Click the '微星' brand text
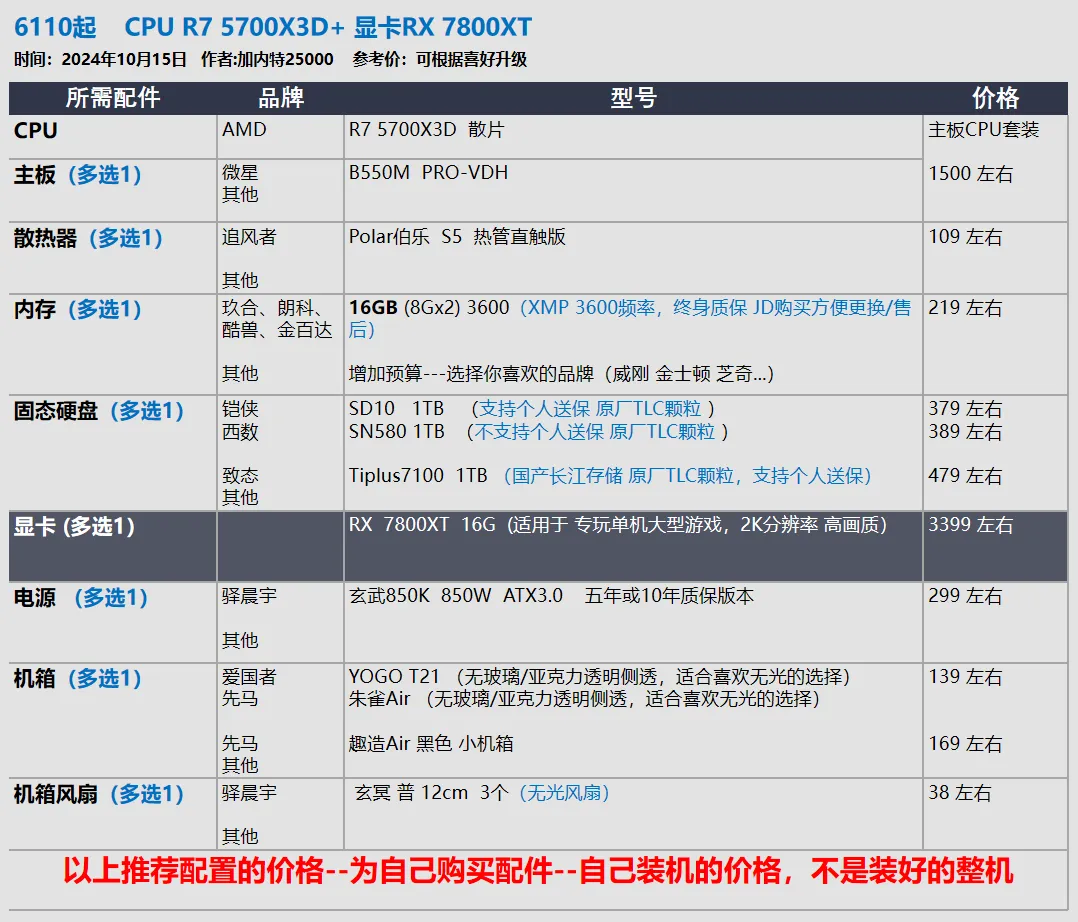 pos(240,173)
